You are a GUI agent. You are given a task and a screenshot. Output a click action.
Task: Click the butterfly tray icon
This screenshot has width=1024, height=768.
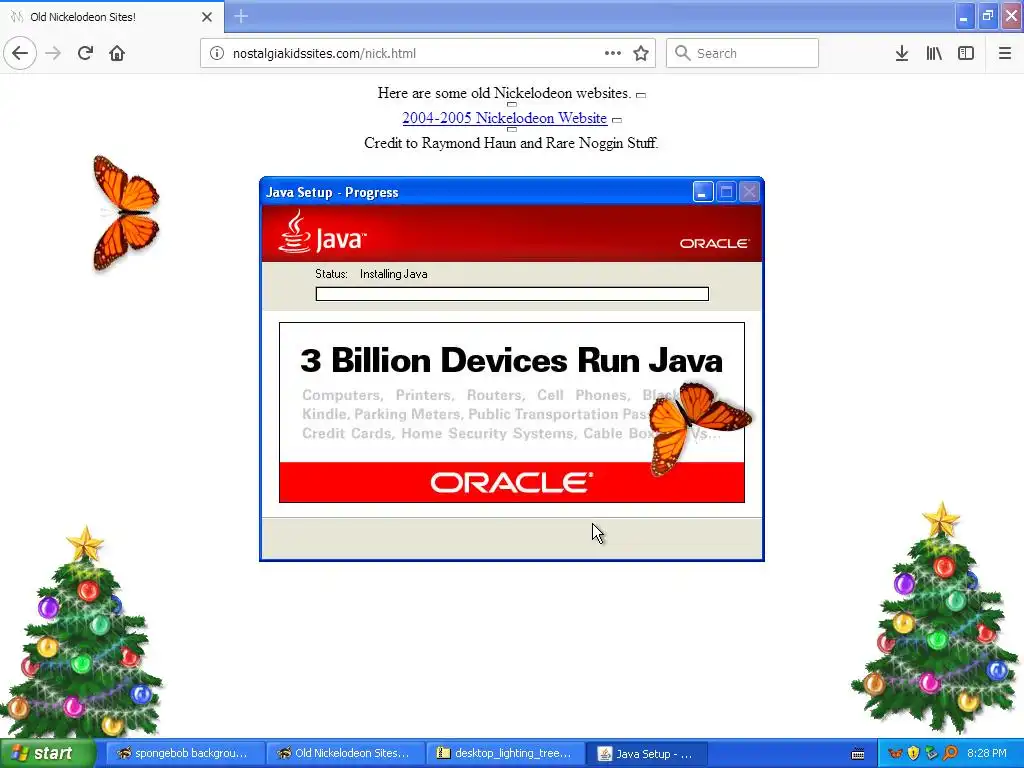point(895,753)
